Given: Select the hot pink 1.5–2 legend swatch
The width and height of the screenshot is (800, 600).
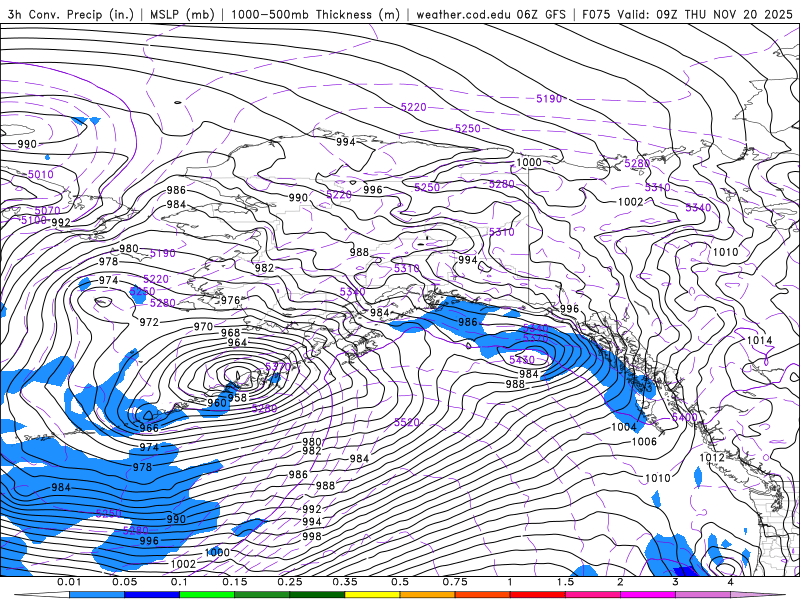Looking at the screenshot, I should (592, 595).
